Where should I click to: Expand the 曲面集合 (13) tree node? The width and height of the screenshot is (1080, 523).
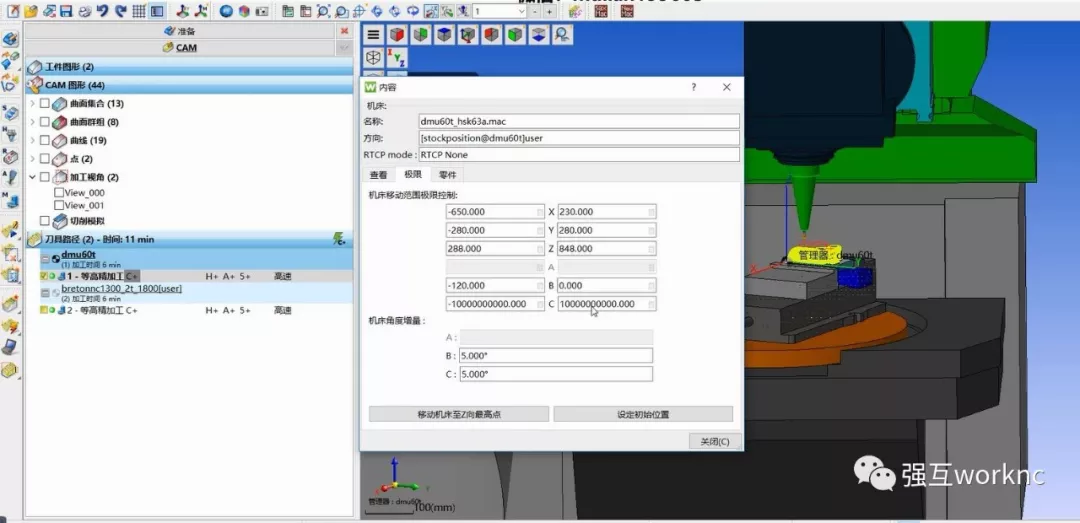point(32,103)
